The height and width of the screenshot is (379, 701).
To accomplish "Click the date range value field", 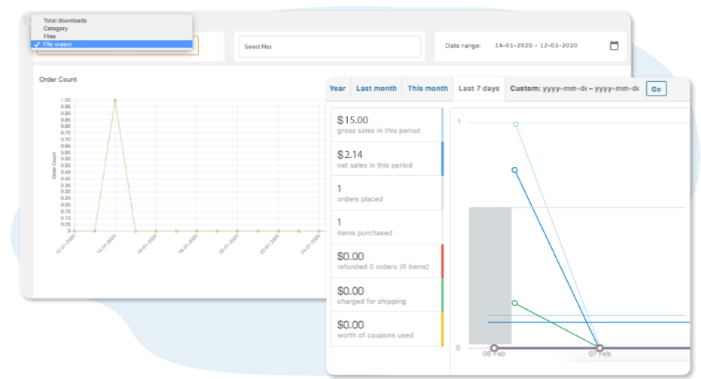I will [x=536, y=46].
